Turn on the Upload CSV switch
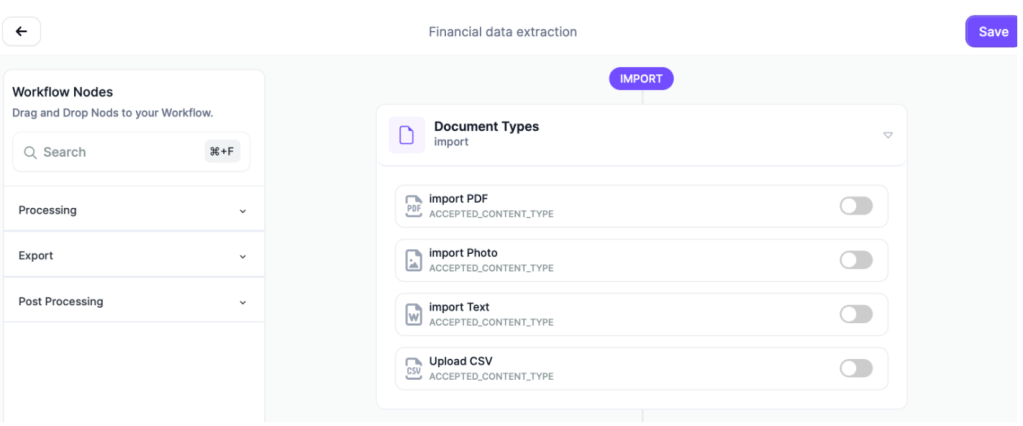1023x426 pixels. [x=856, y=369]
